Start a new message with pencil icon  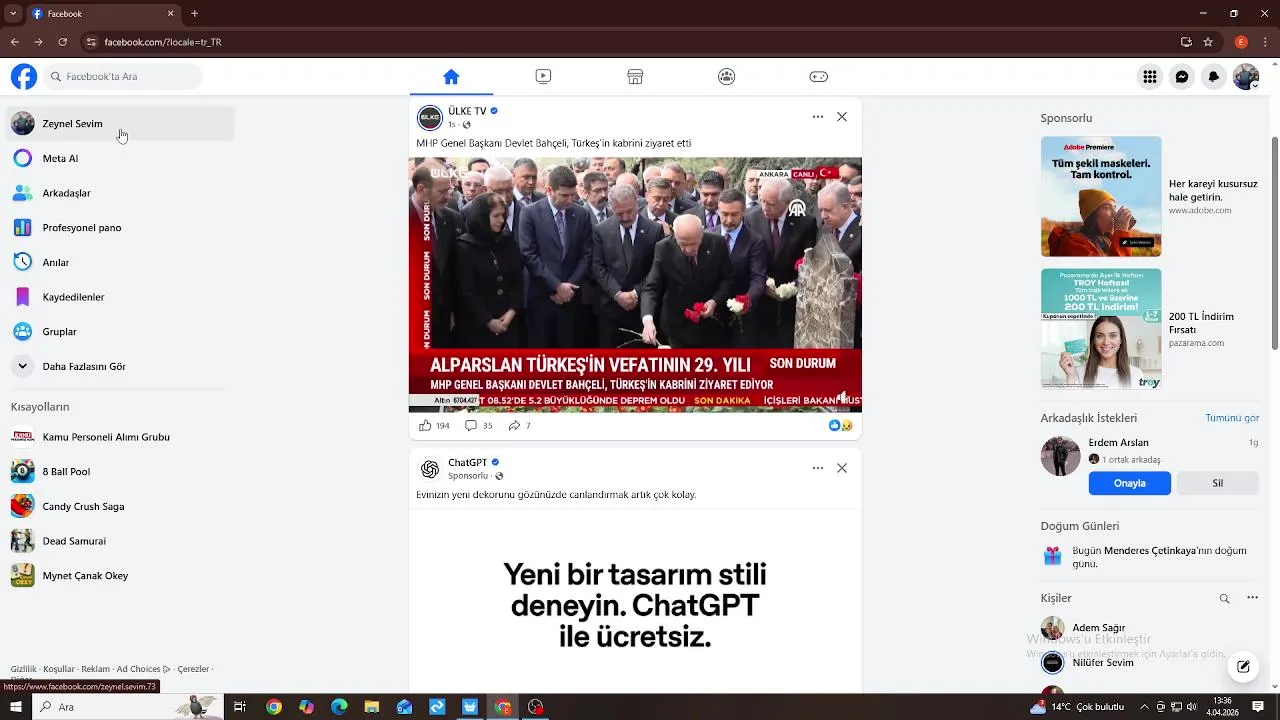pos(1243,666)
